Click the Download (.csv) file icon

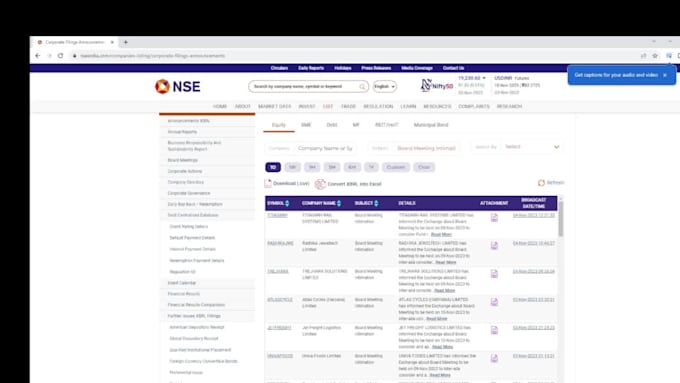(x=268, y=183)
